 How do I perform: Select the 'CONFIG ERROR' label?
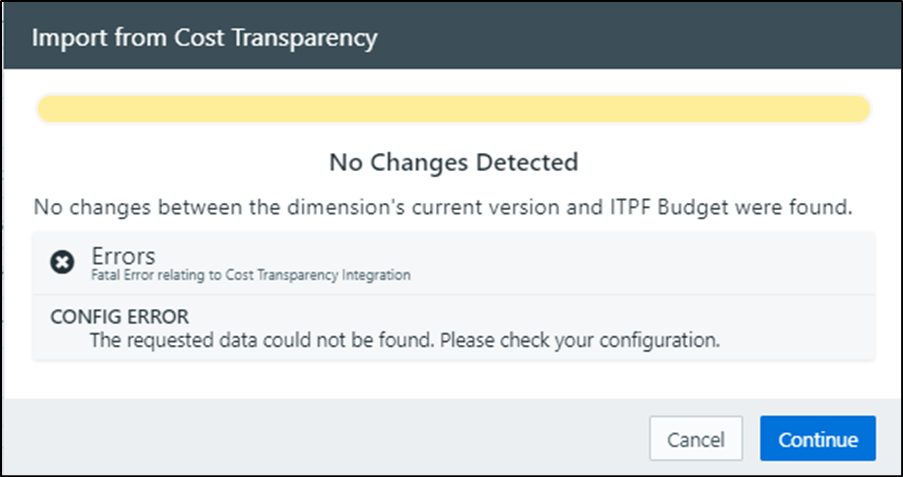(x=119, y=317)
